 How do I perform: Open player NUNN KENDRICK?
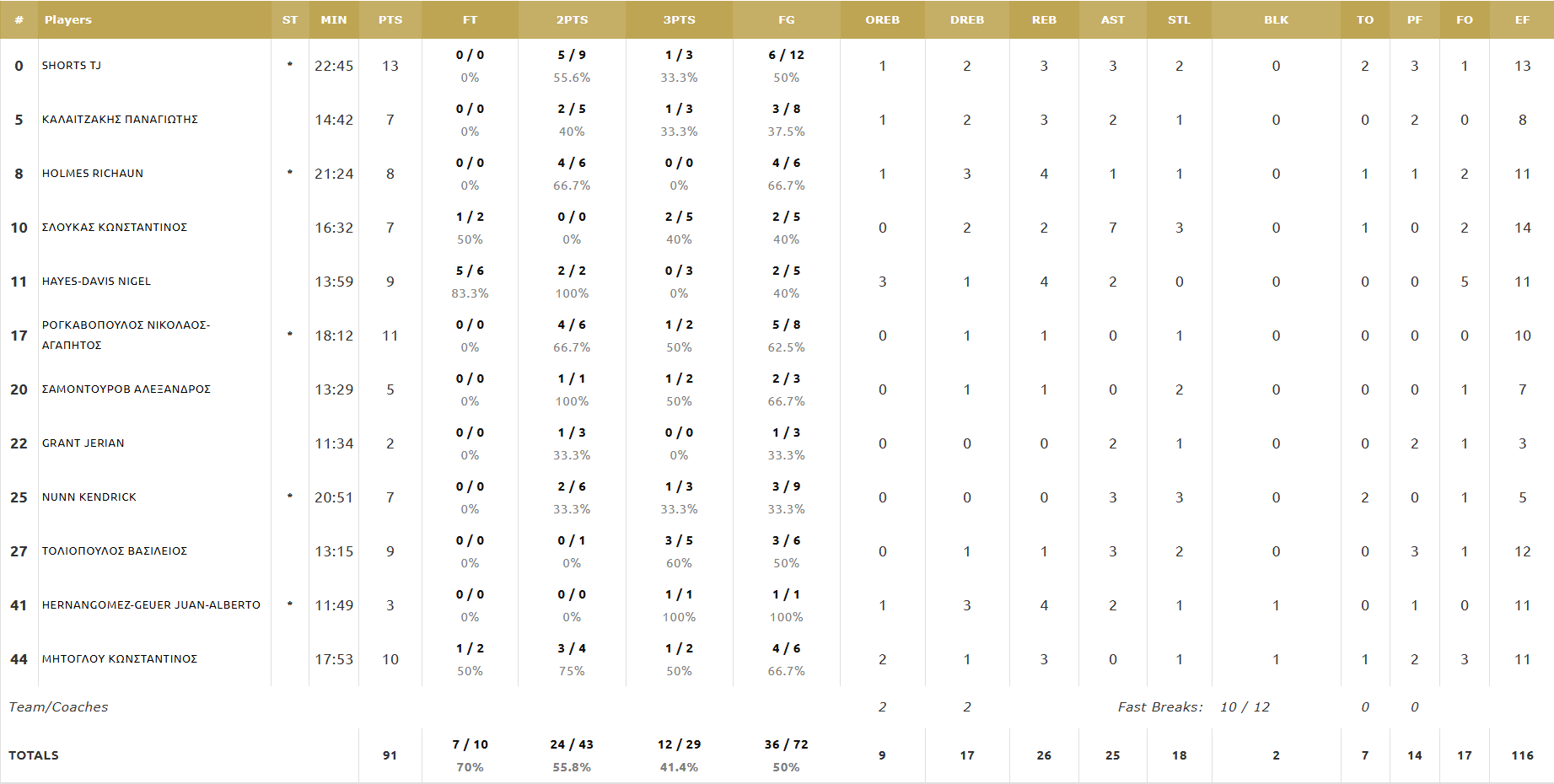tap(89, 497)
